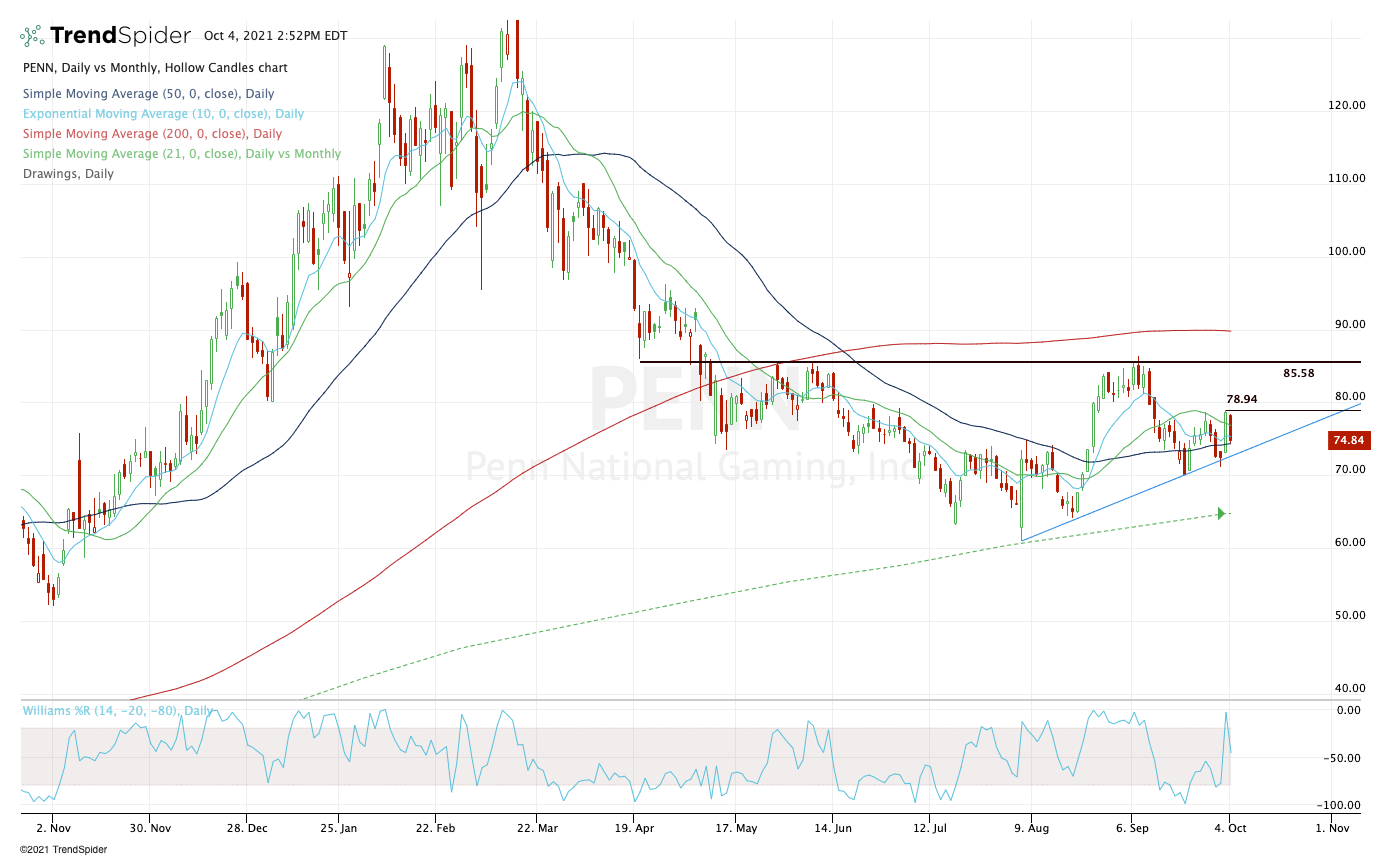Image resolution: width=1391 pixels, height=859 pixels.
Task: Click the 22. Mar date on time axis
Action: (537, 828)
